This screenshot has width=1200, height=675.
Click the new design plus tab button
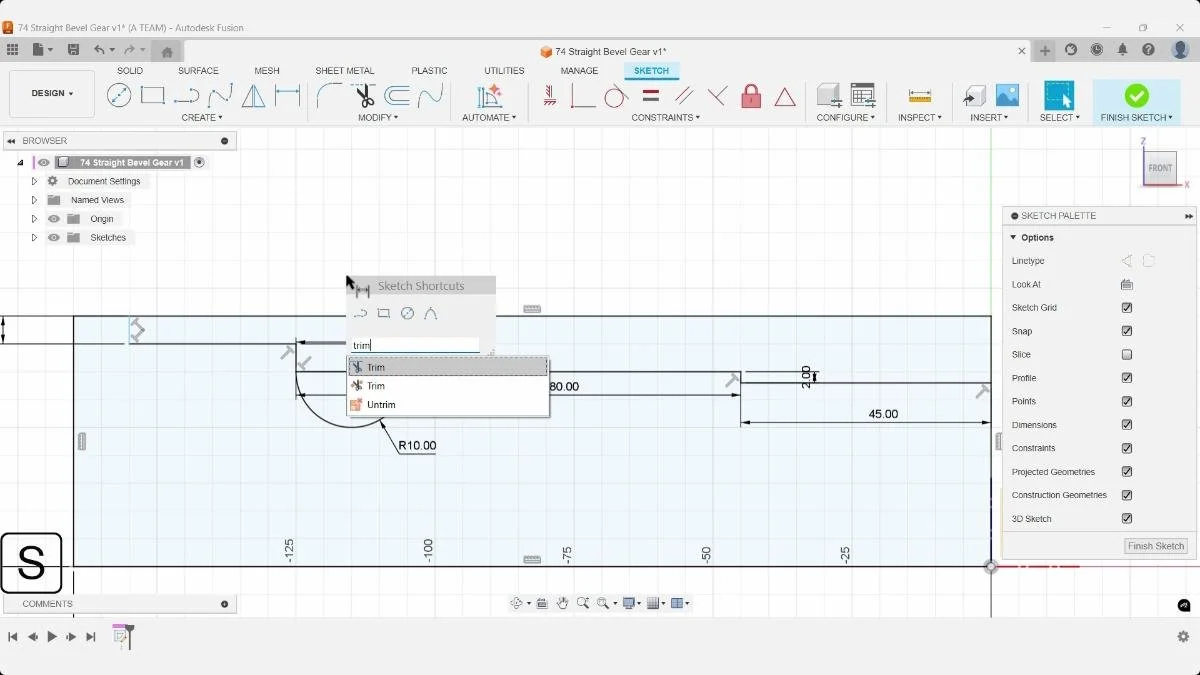(x=1045, y=51)
